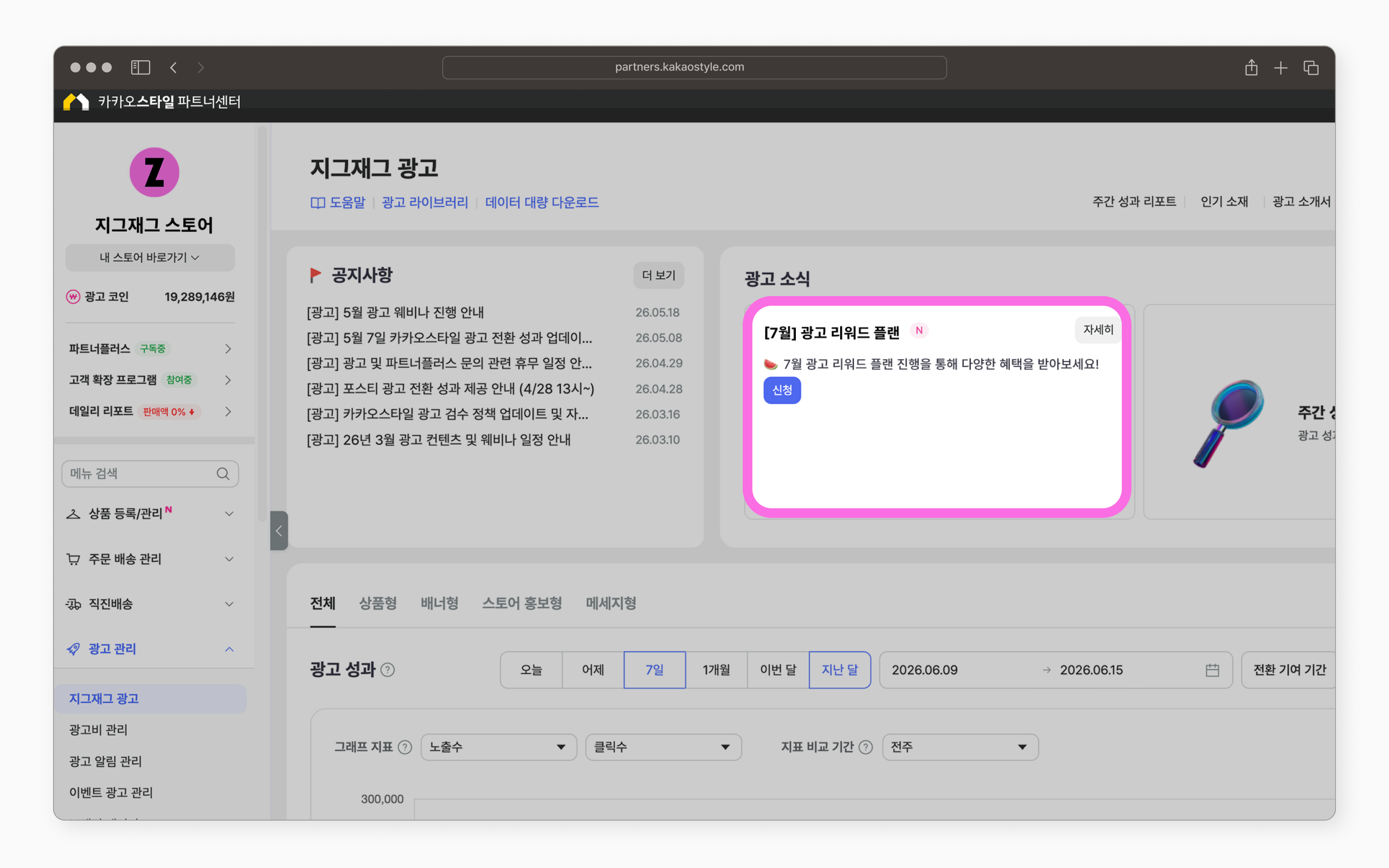Collapse the 광고 관리 menu

229,649
